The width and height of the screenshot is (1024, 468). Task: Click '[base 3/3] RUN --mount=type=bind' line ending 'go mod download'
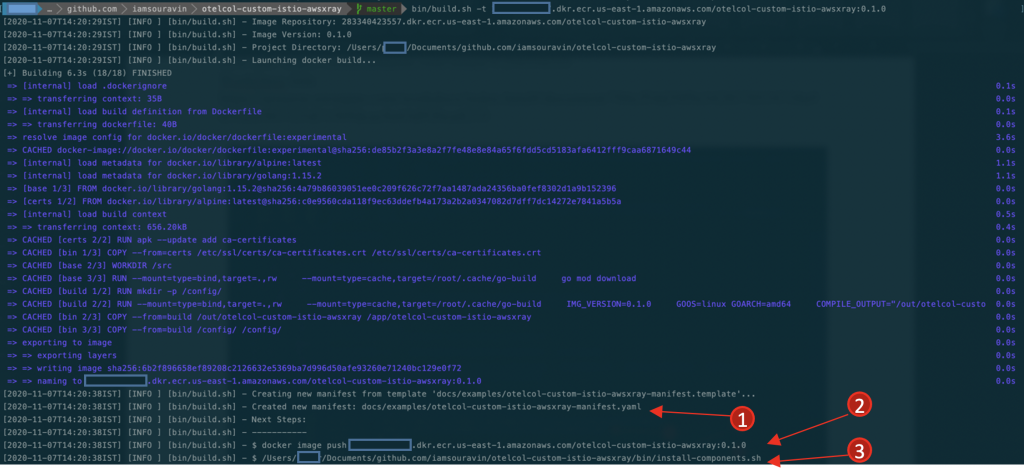[322, 278]
